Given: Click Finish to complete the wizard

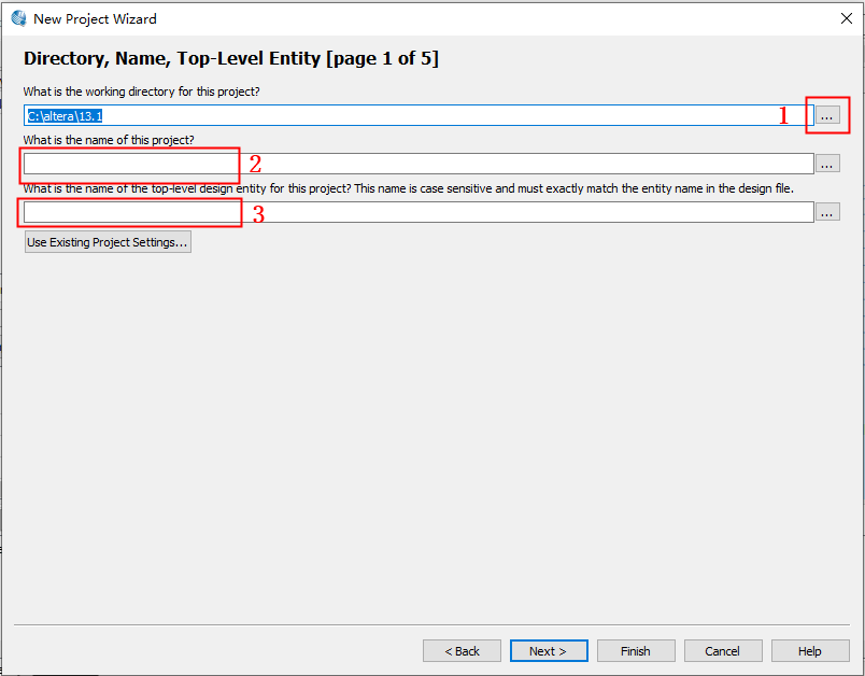Looking at the screenshot, I should pos(635,651).
